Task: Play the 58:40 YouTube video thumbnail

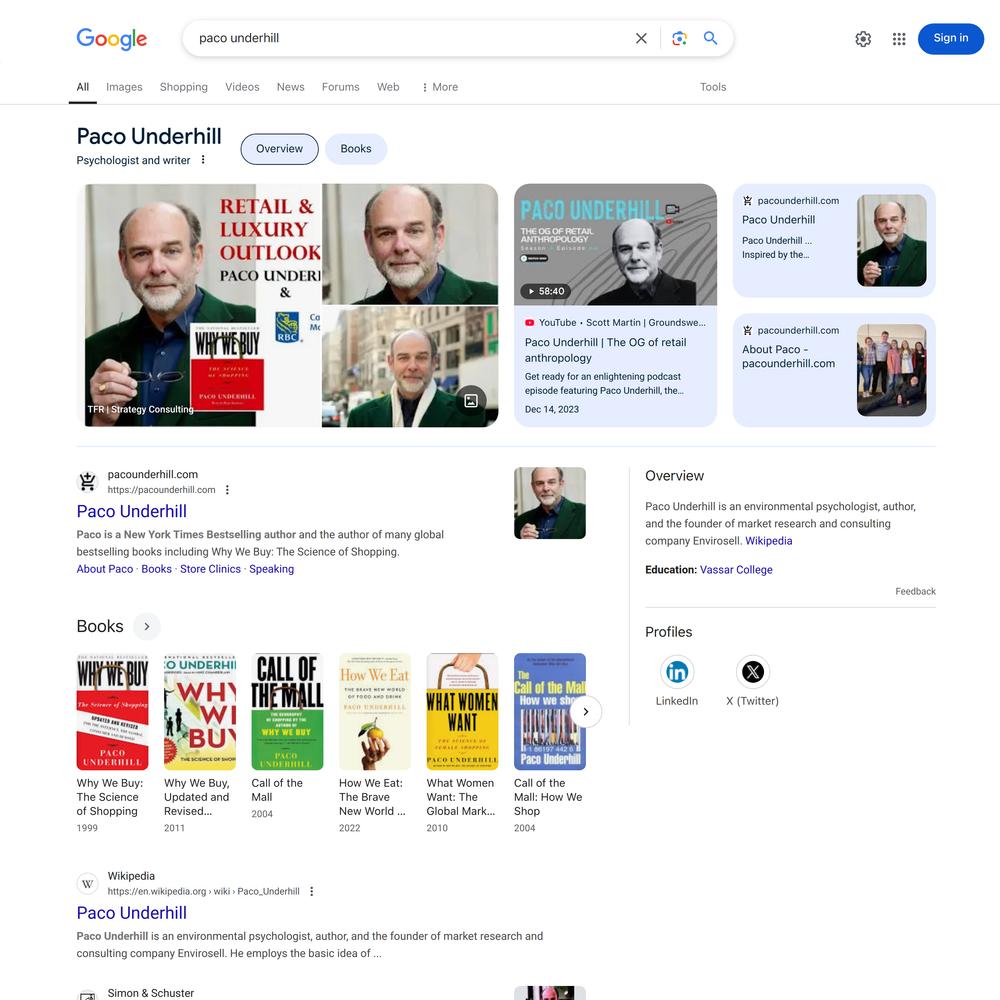Action: tap(615, 244)
